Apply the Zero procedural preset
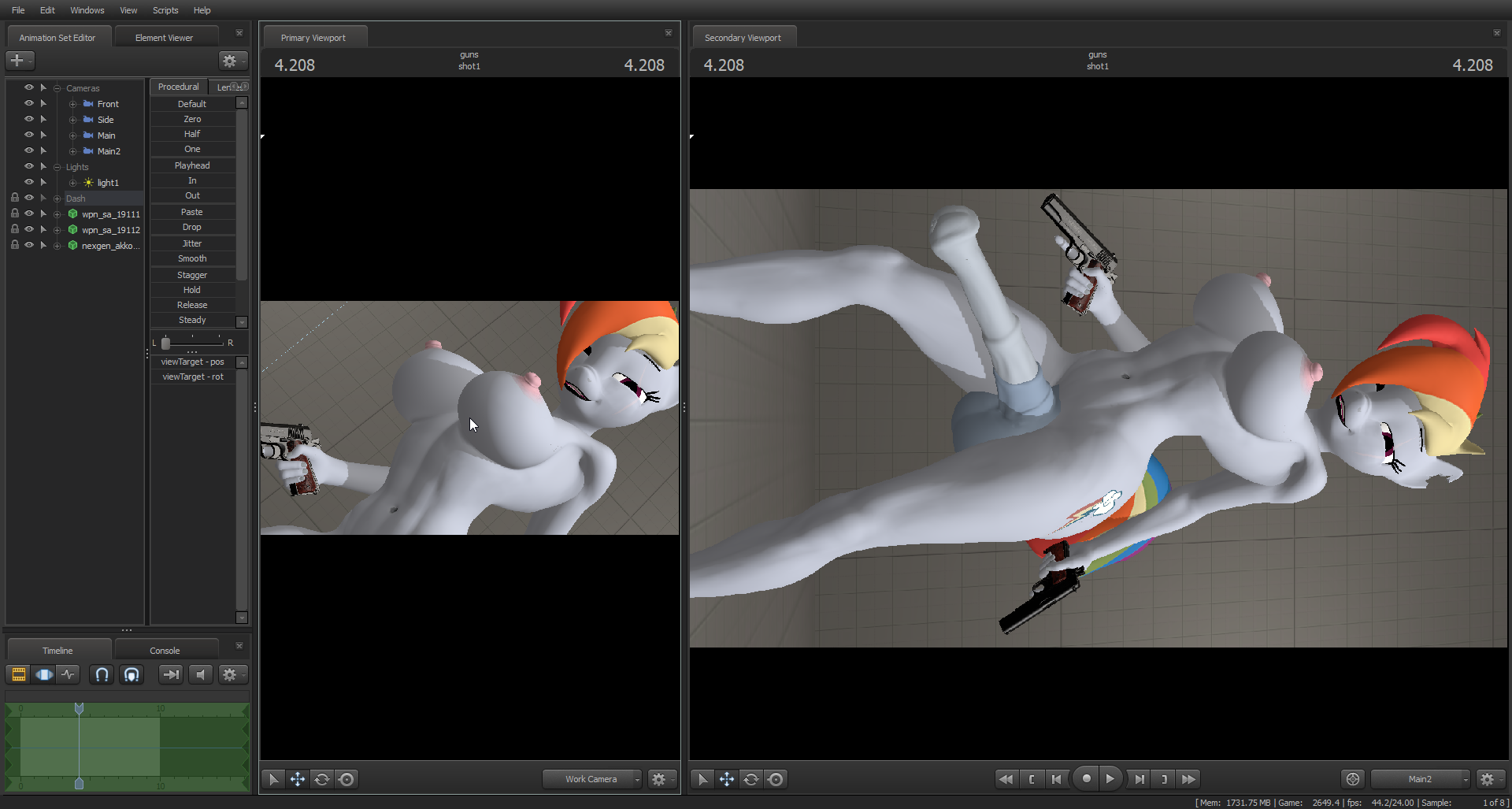Viewport: 1512px width, 809px height. click(192, 119)
